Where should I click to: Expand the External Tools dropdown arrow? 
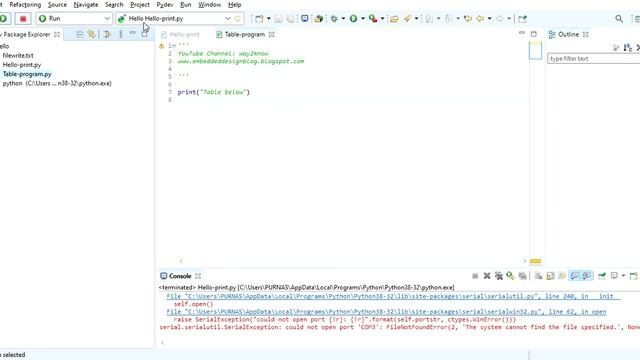coord(382,18)
